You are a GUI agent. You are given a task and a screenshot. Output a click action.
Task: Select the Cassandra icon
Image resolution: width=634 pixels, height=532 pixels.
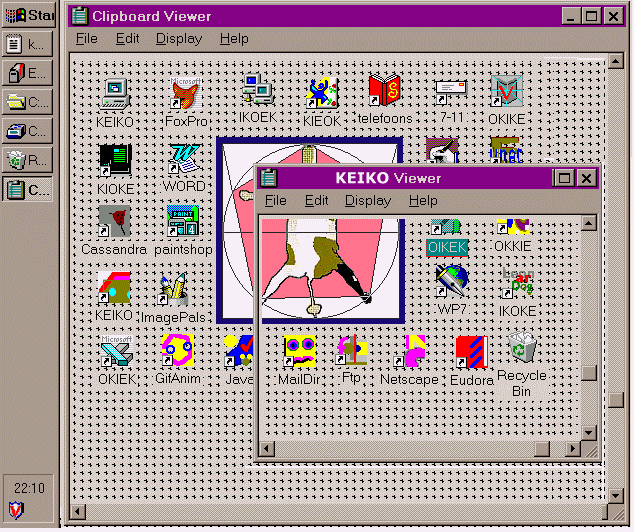pos(114,223)
